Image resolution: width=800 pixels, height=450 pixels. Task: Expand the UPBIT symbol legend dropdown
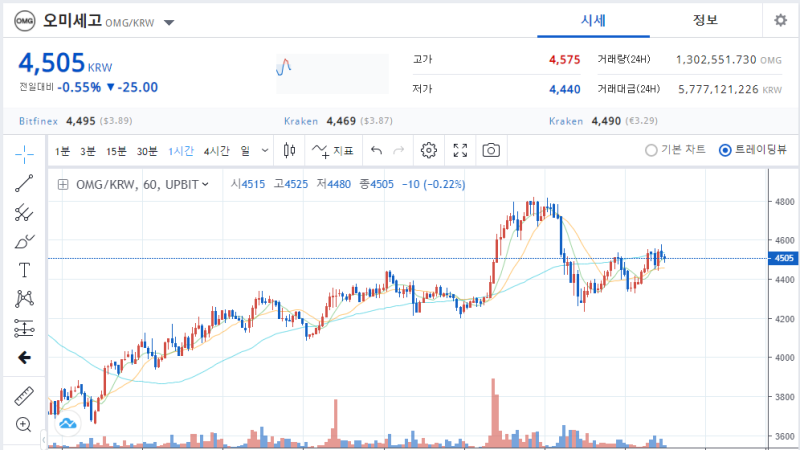205,184
